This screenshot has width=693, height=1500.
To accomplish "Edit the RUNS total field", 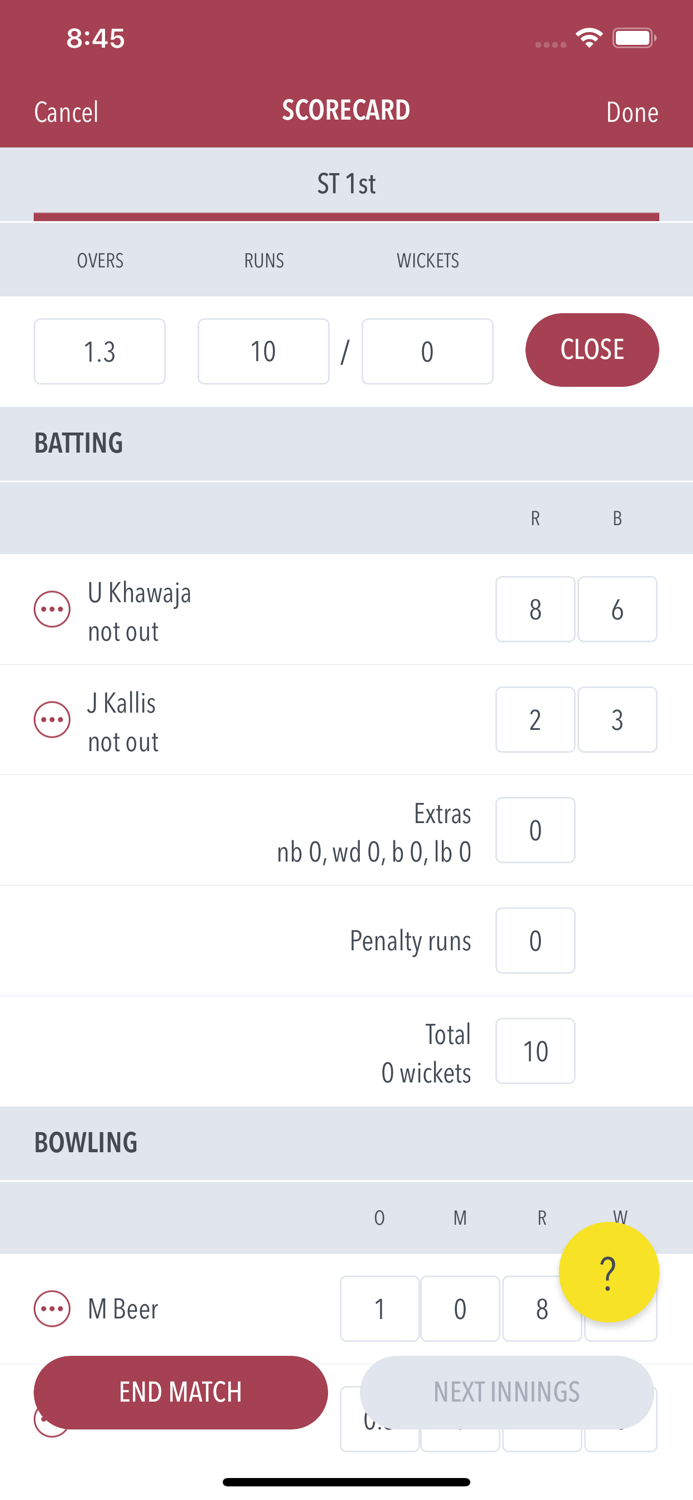I will coord(263,351).
